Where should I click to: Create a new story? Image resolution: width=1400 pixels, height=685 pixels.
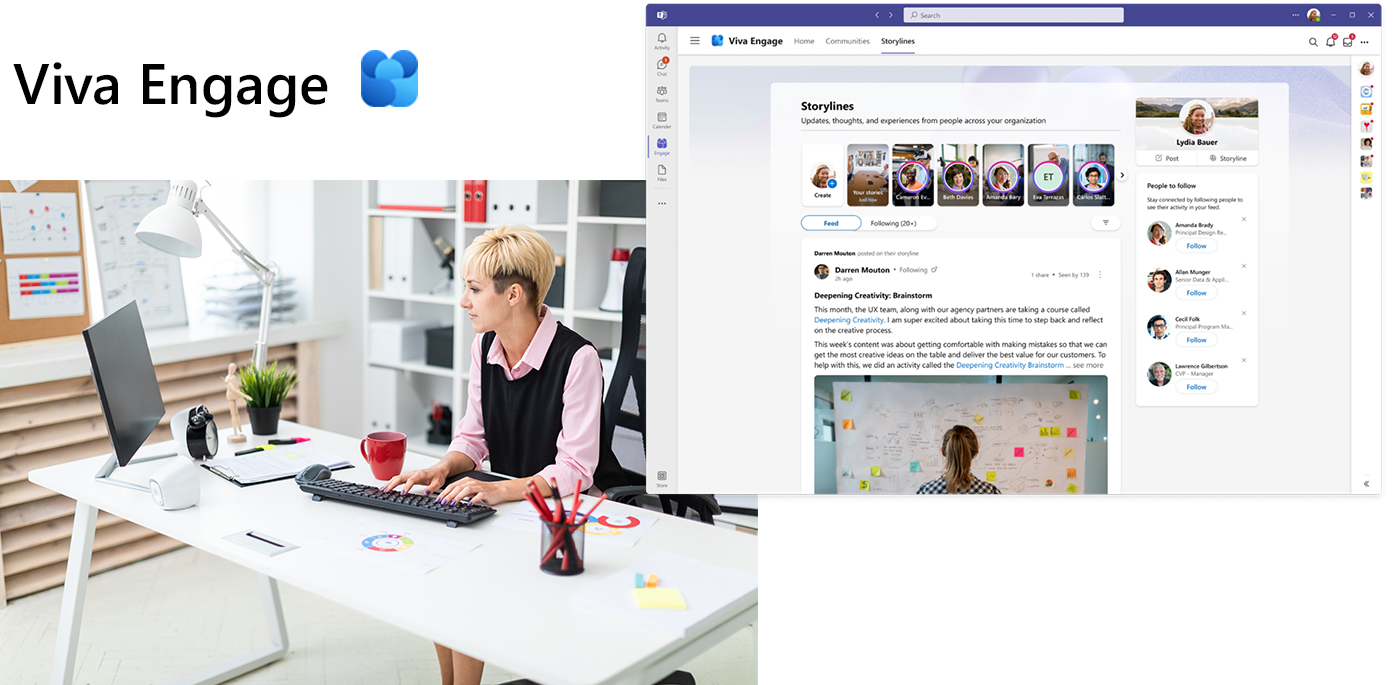click(x=823, y=175)
